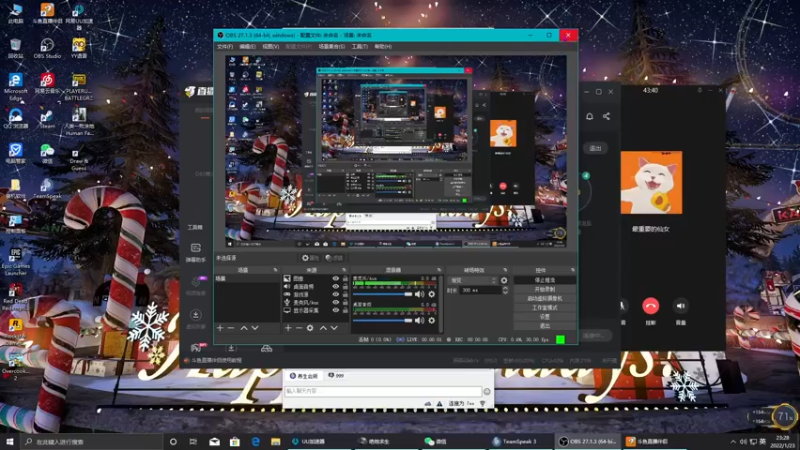Open the 编辑(E) menu in OBS
Screen dimensions: 800x450
point(247,46)
